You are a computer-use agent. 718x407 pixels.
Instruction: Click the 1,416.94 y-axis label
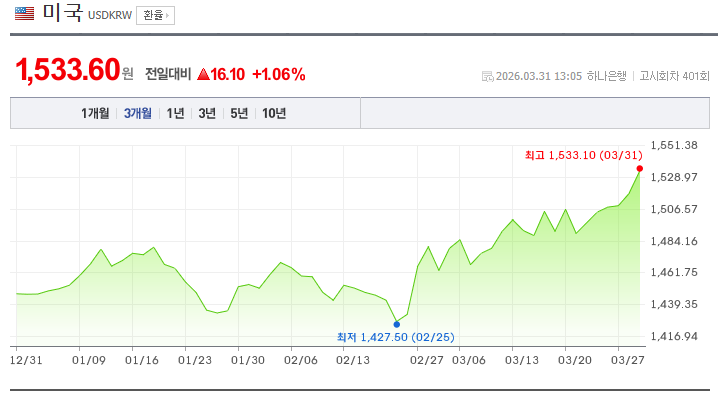pyautogui.click(x=674, y=336)
